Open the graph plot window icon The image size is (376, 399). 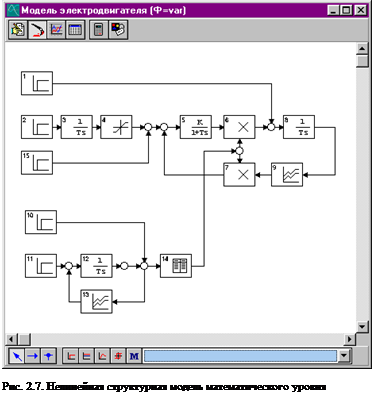pyautogui.click(x=56, y=30)
